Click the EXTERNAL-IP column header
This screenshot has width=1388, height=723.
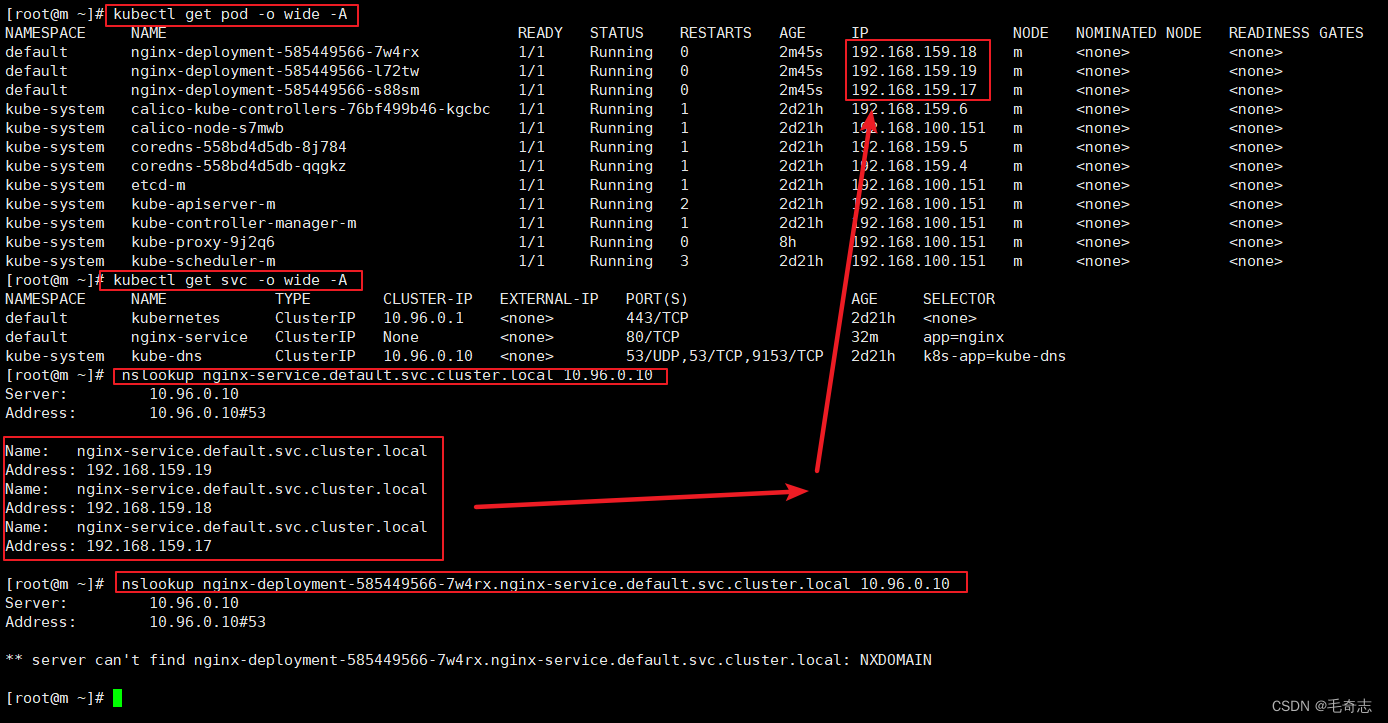click(x=549, y=299)
